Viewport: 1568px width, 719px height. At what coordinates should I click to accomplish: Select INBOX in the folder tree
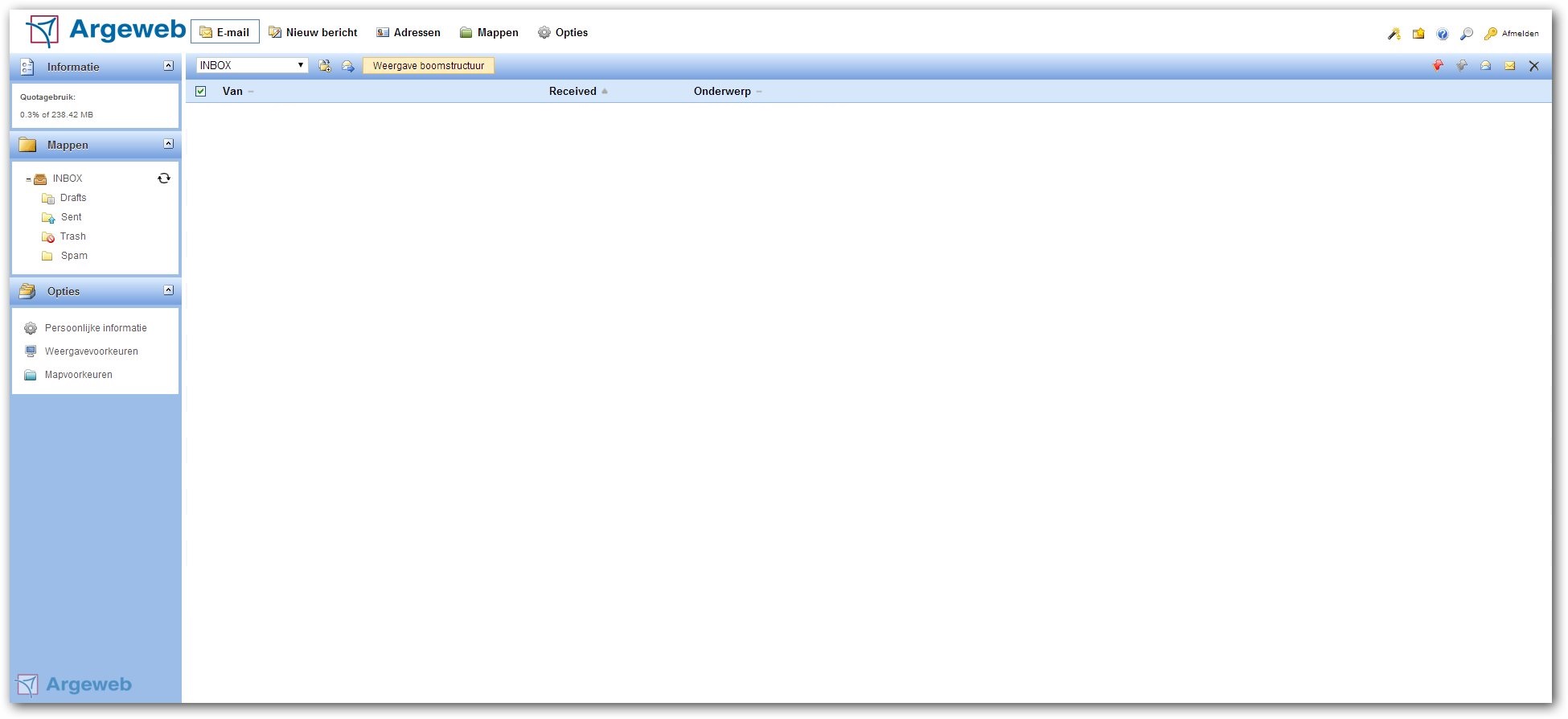tap(68, 179)
